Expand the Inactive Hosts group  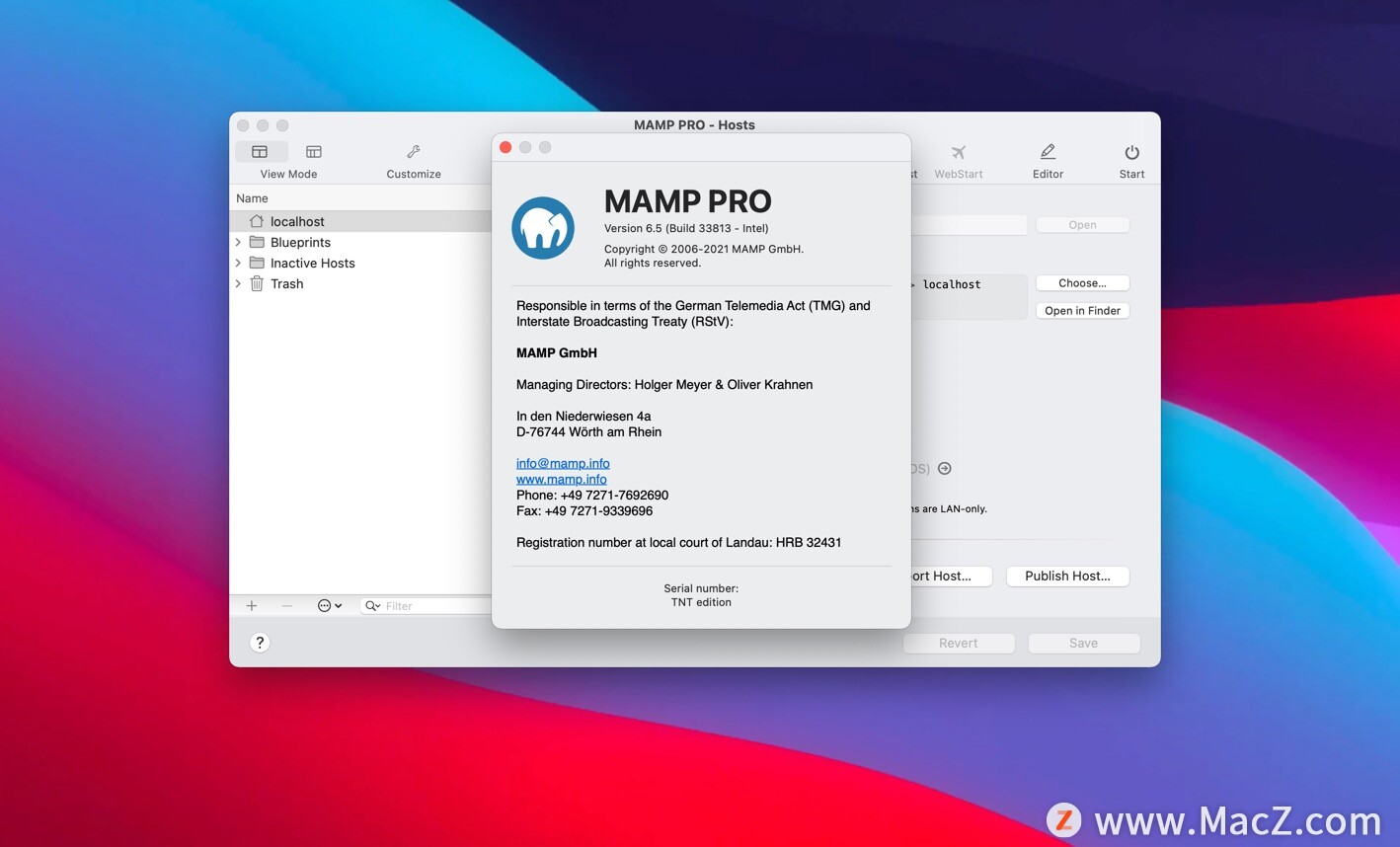coord(238,263)
